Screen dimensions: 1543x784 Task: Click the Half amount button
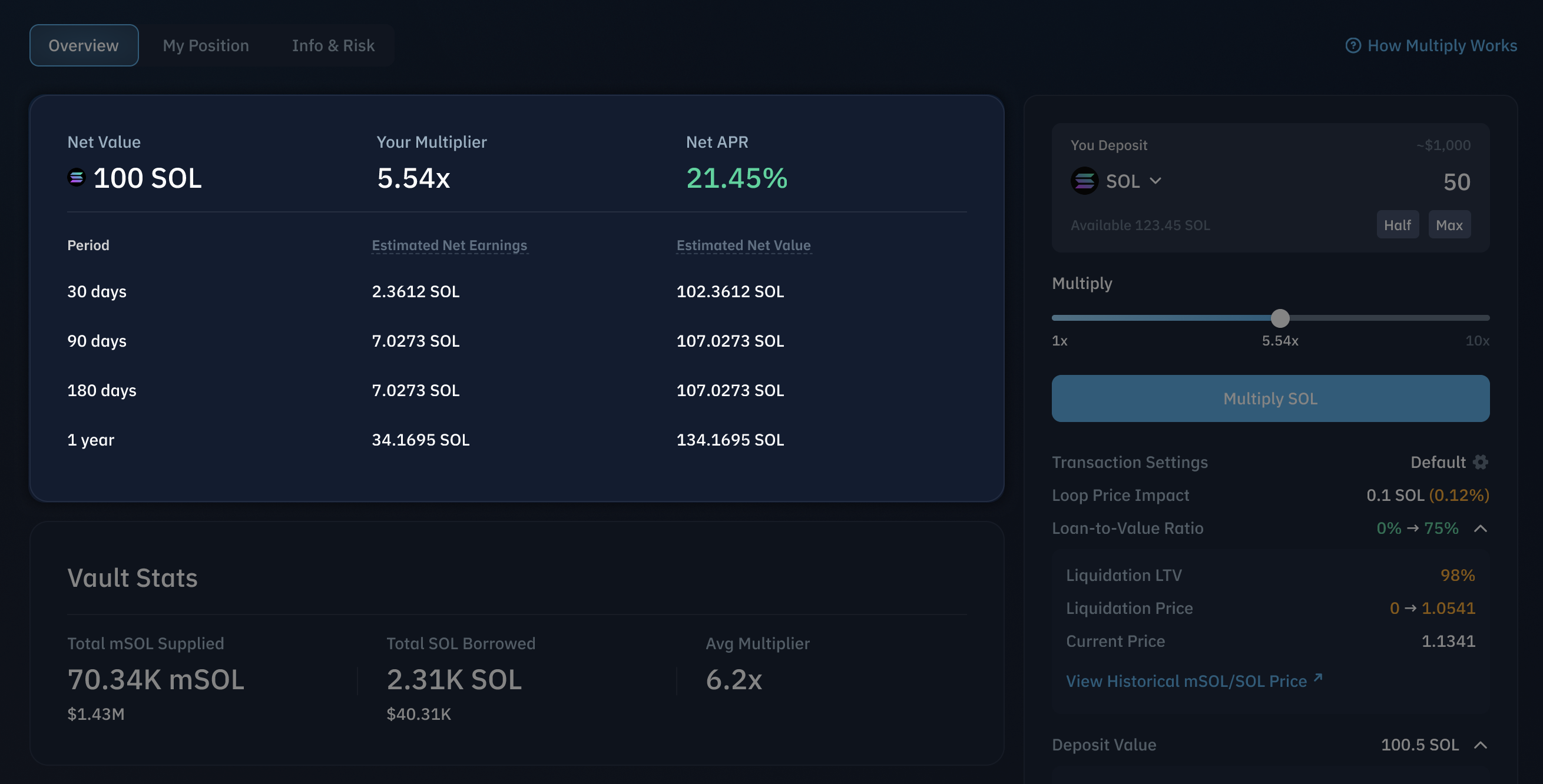[1397, 225]
